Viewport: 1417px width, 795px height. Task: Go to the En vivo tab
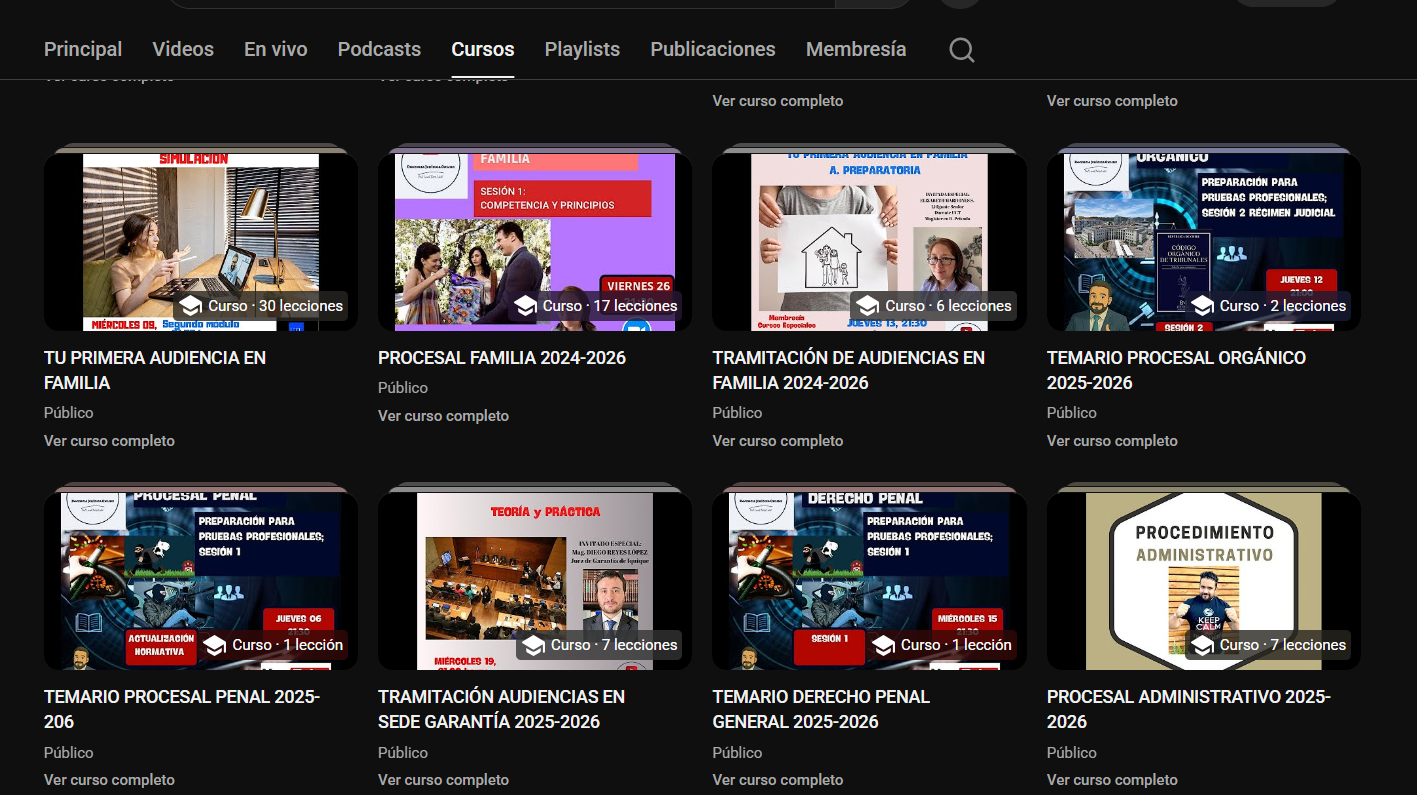coord(275,49)
